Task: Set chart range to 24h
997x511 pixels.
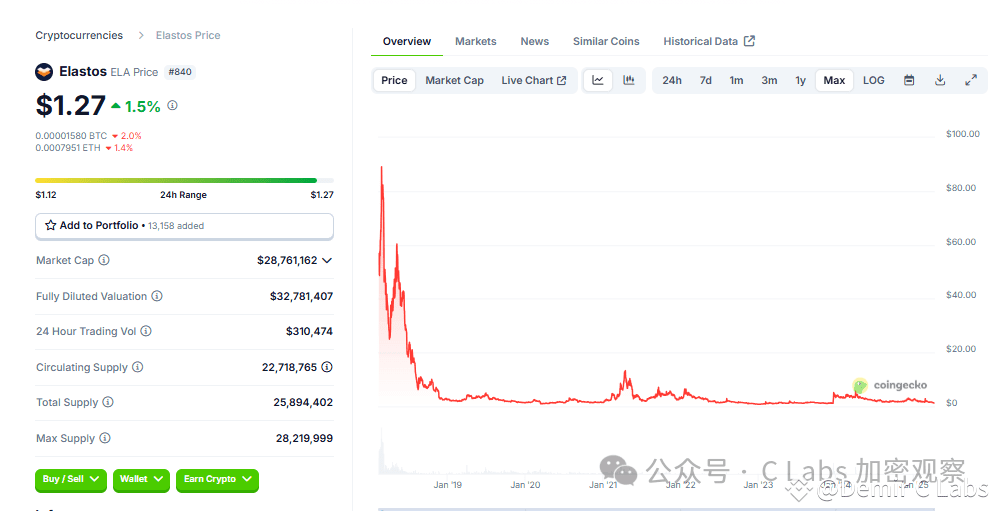Action: (x=672, y=80)
